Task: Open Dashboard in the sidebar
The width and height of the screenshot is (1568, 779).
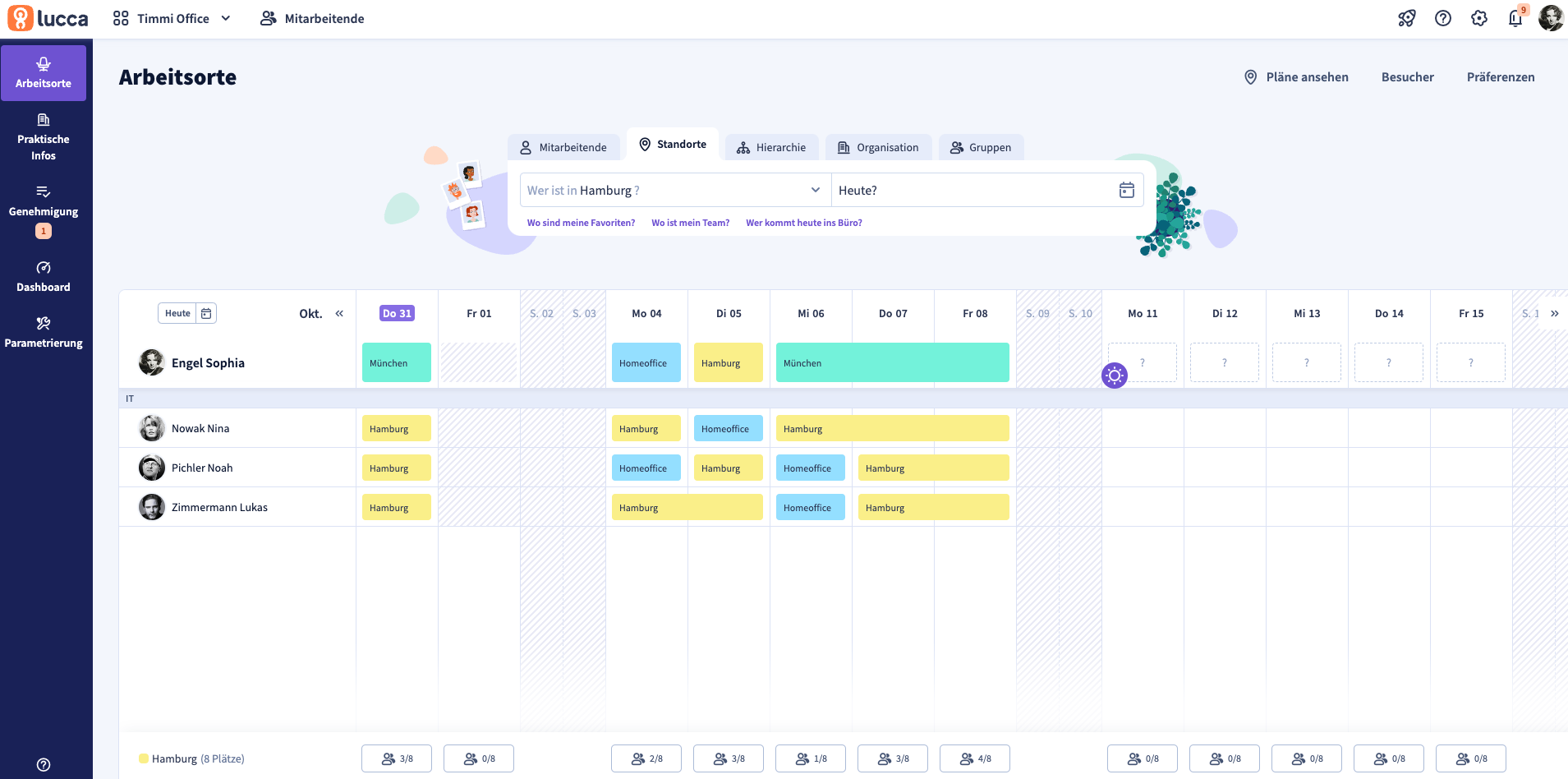Action: tap(44, 277)
